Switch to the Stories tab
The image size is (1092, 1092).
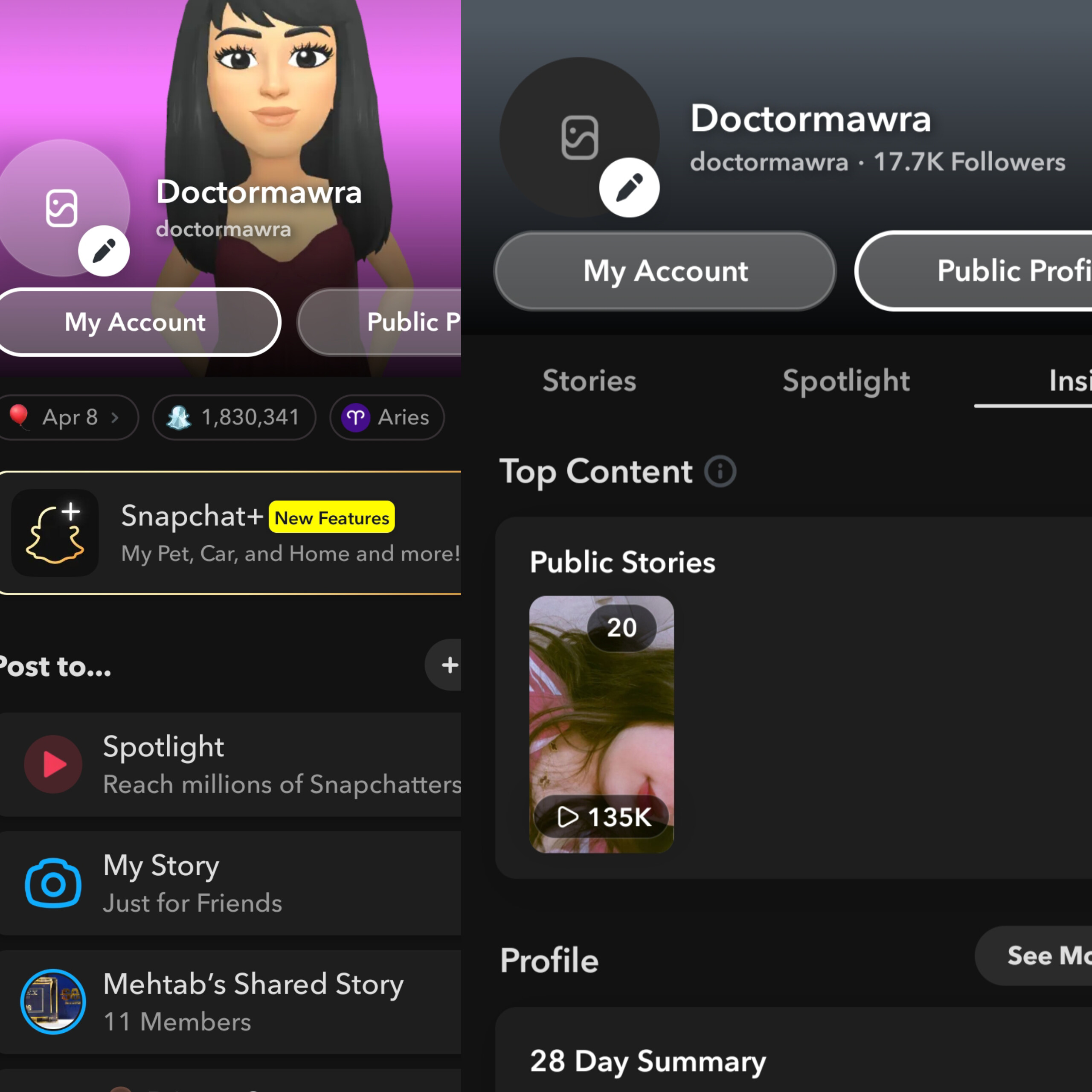coord(590,380)
